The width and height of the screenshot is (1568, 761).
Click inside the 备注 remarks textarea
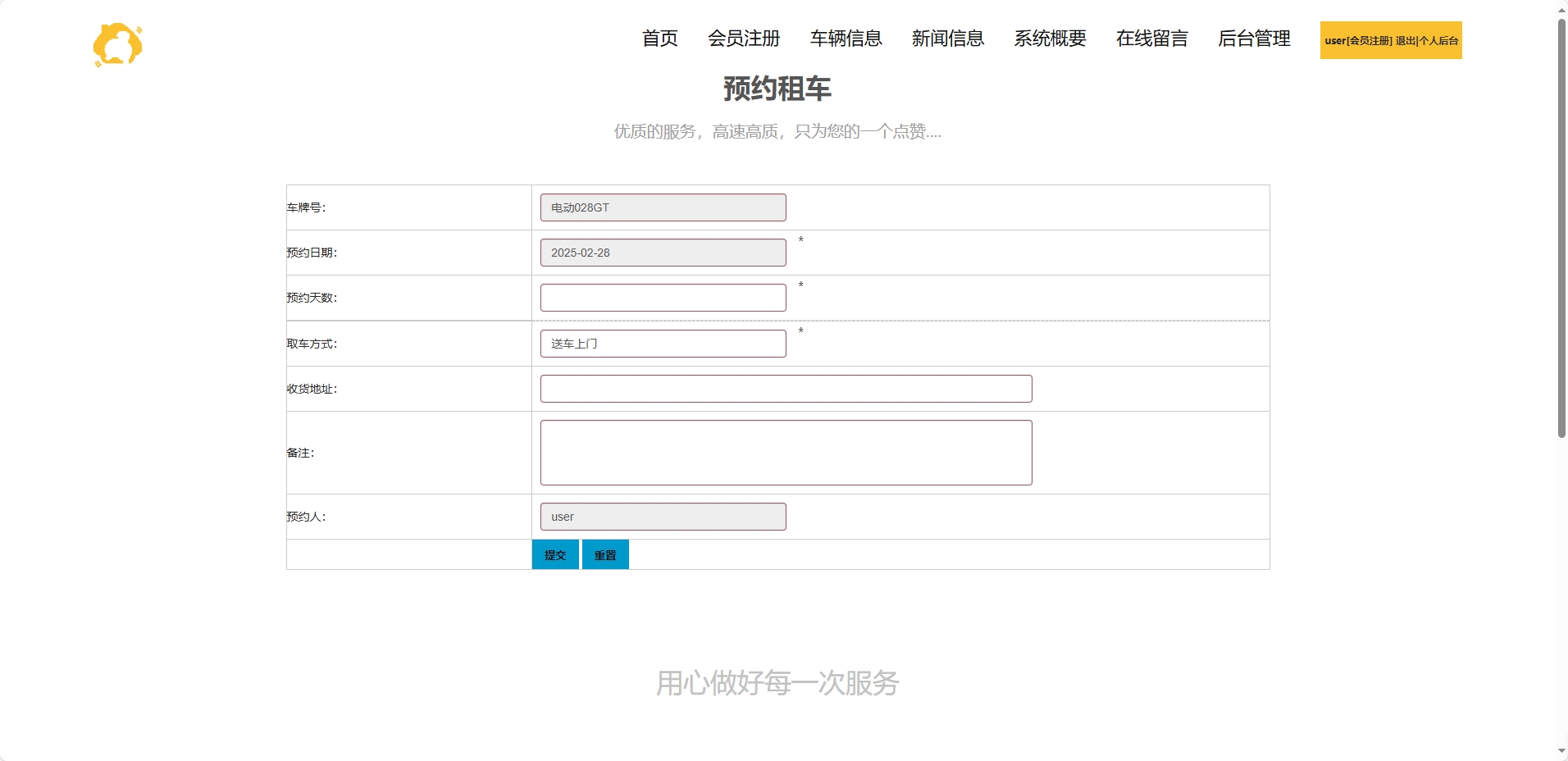tap(785, 452)
